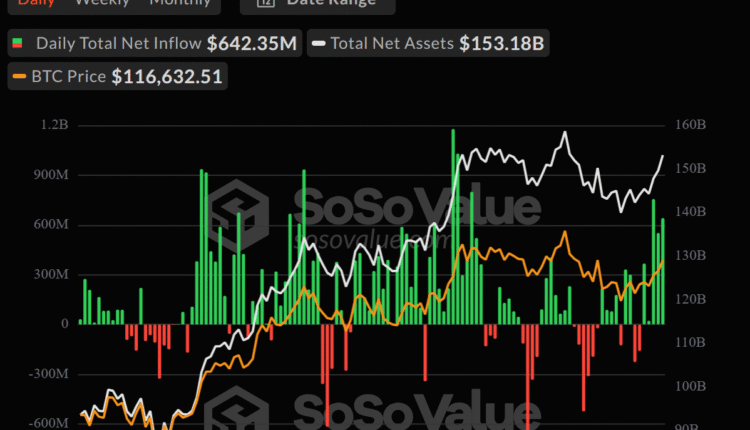This screenshot has height=430, width=750.
Task: Click the $116,632.51 BTC price value
Action: click(167, 76)
